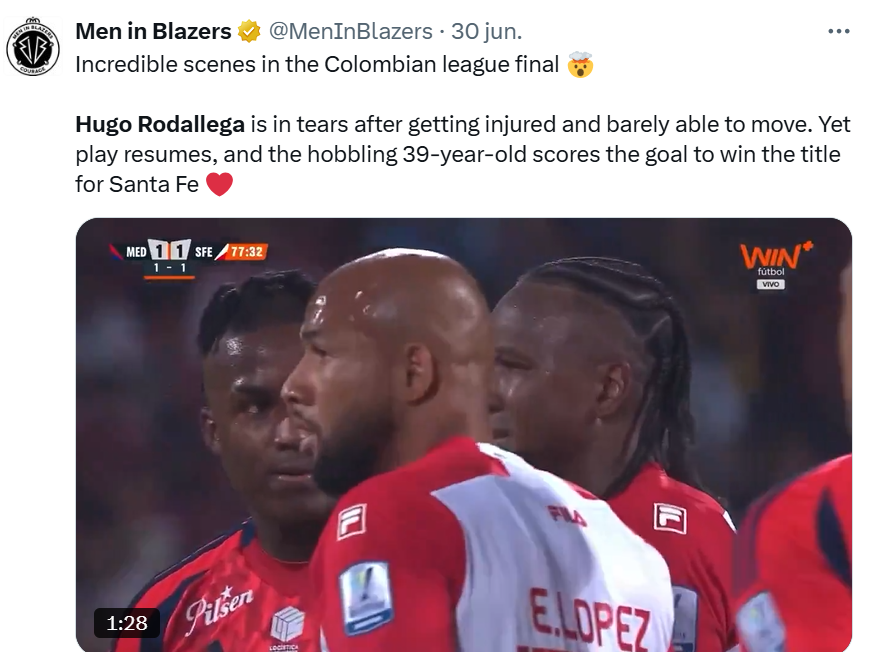Viewport: 871px width, 652px height.
Task: Click the WIN+ fútbol logo on the video
Action: click(775, 259)
